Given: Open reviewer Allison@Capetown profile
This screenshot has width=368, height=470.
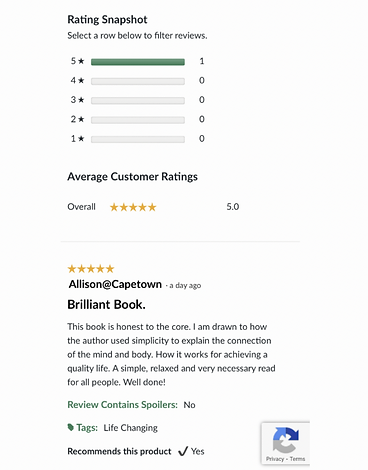Looking at the screenshot, I should (115, 284).
